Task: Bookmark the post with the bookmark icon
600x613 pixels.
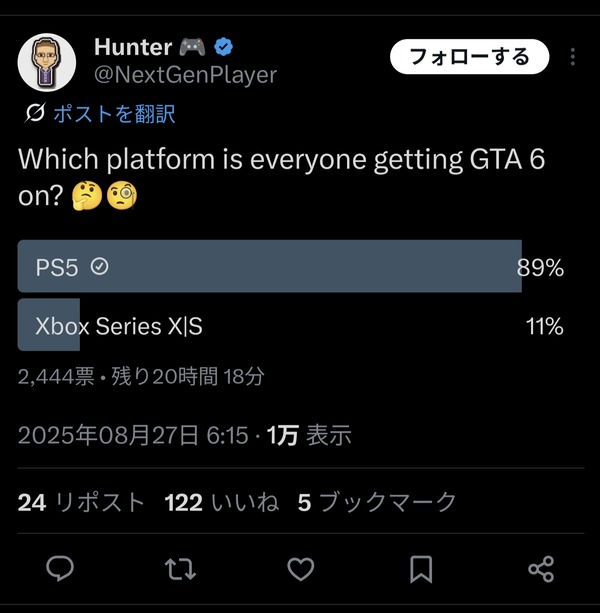Action: [x=421, y=569]
